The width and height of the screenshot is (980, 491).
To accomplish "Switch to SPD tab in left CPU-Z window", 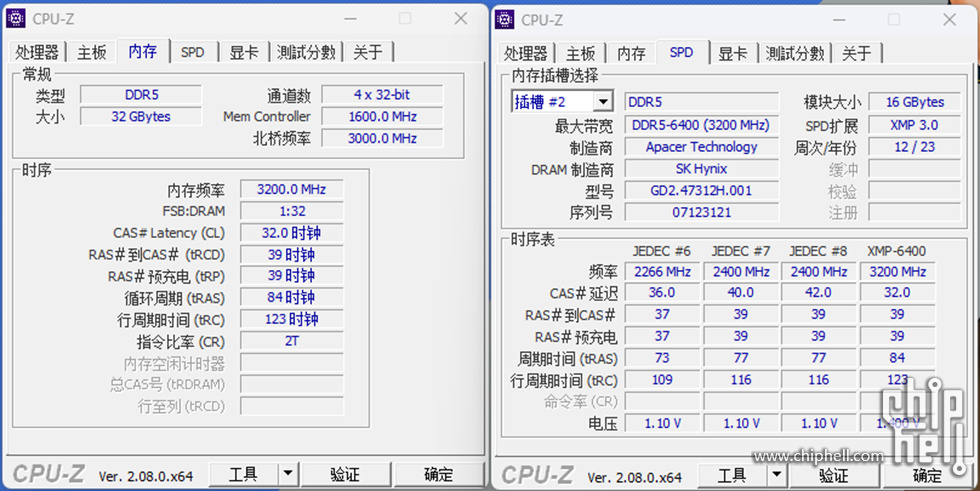I will pyautogui.click(x=192, y=52).
